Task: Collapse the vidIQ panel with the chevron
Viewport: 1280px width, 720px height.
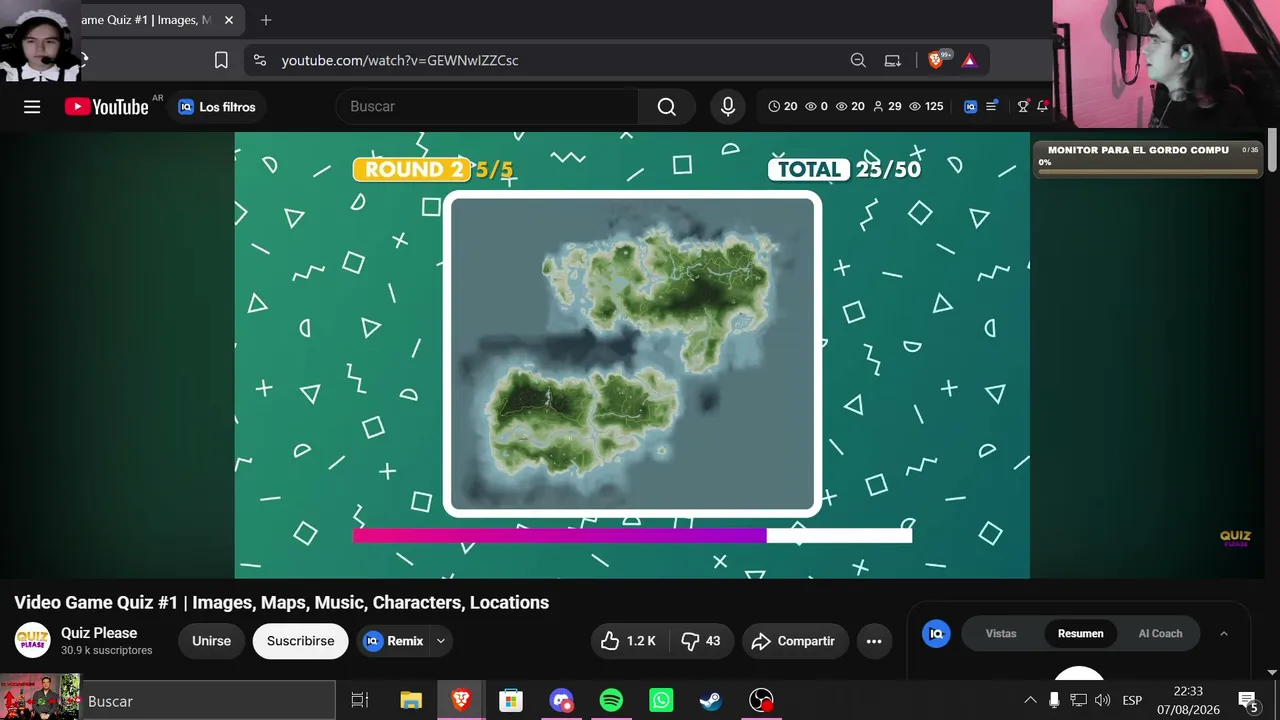Action: tap(1223, 634)
